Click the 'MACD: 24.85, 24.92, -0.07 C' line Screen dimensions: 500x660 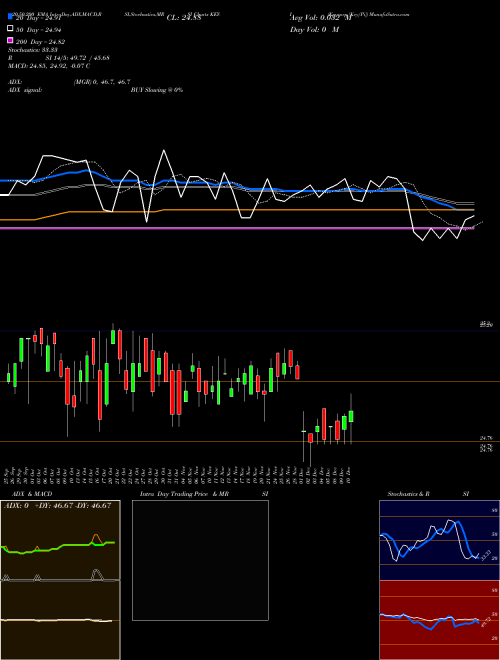click(x=49, y=66)
